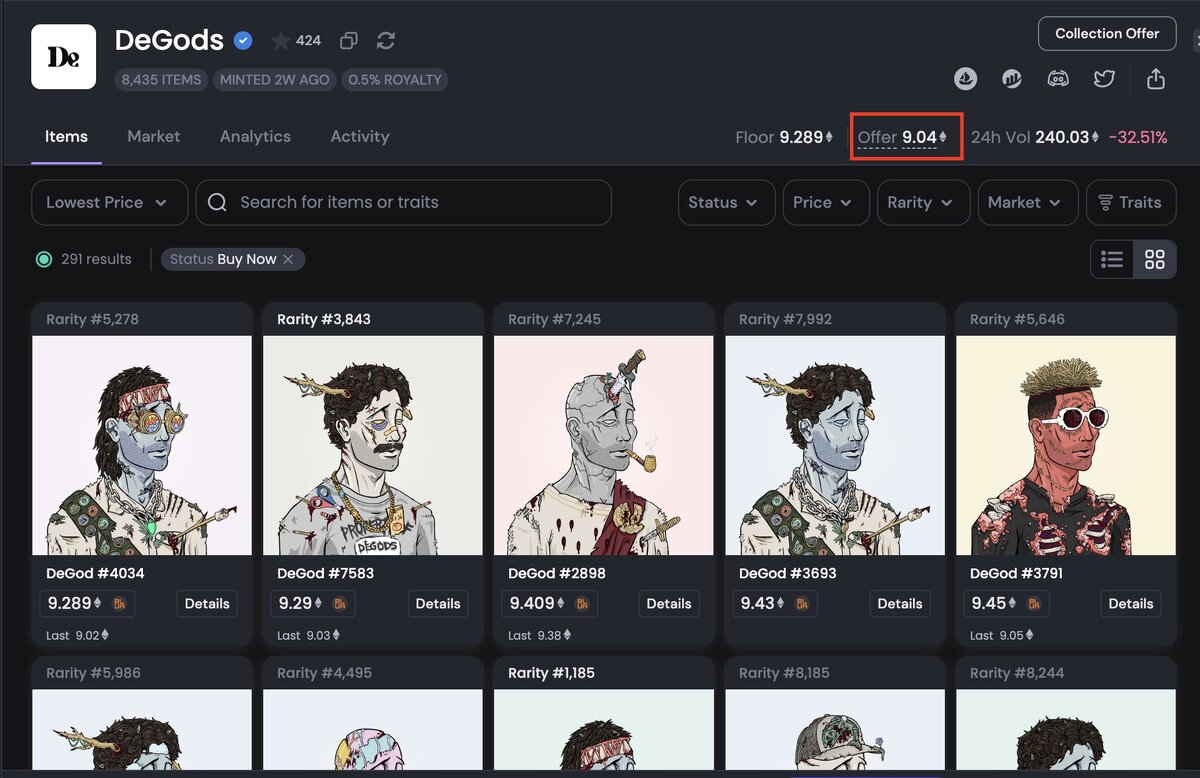Click the DeGod #7583 title text

click(x=326, y=574)
